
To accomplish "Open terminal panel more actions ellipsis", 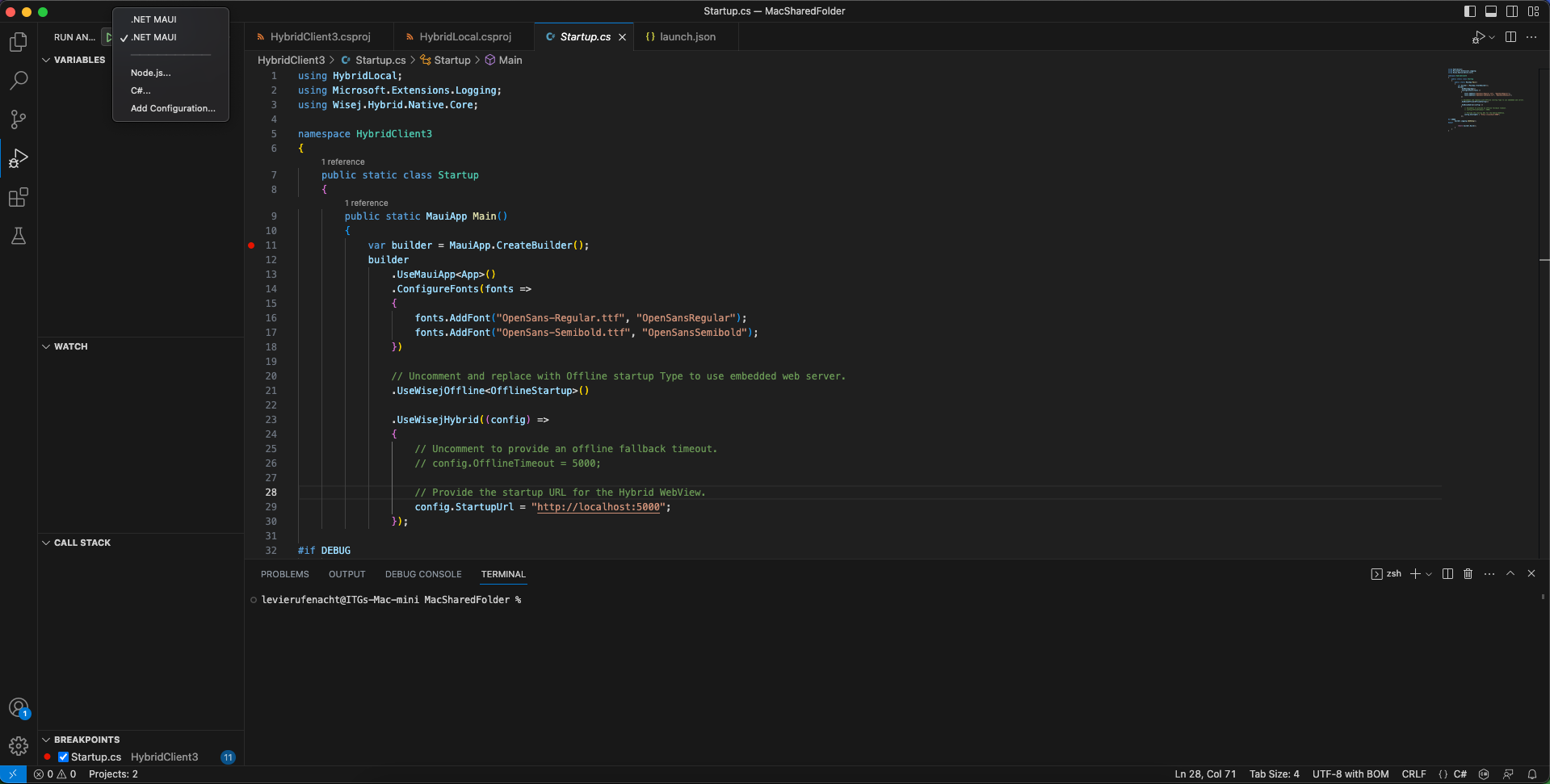I will 1489,574.
